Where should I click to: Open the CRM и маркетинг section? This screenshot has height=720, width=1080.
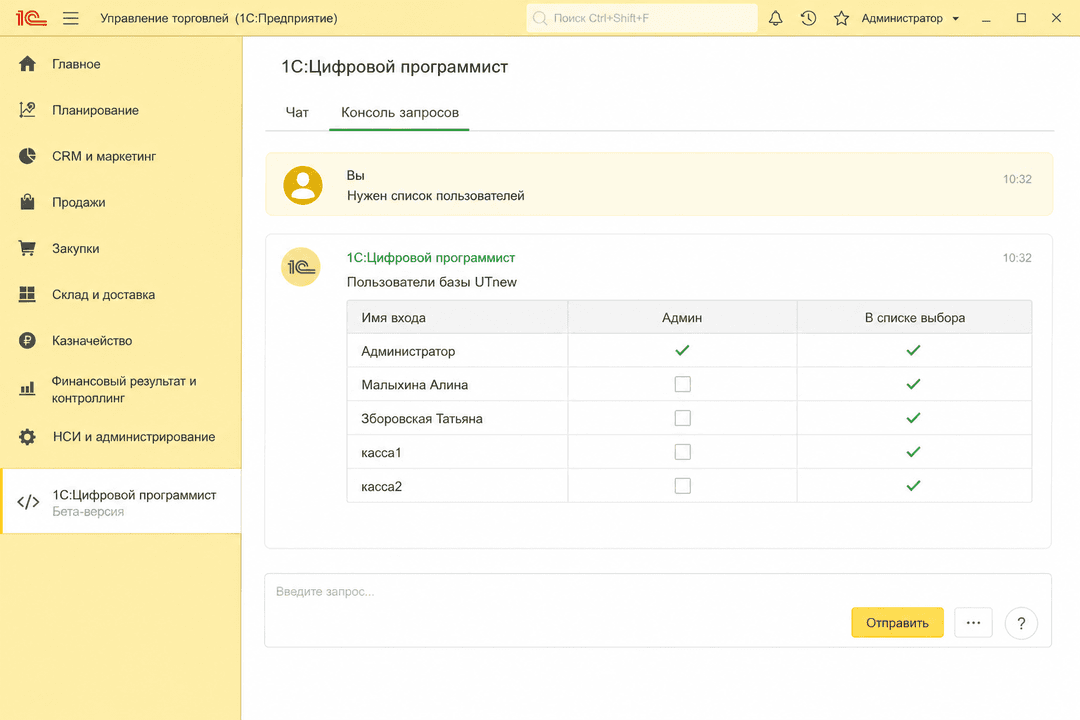pyautogui.click(x=104, y=156)
